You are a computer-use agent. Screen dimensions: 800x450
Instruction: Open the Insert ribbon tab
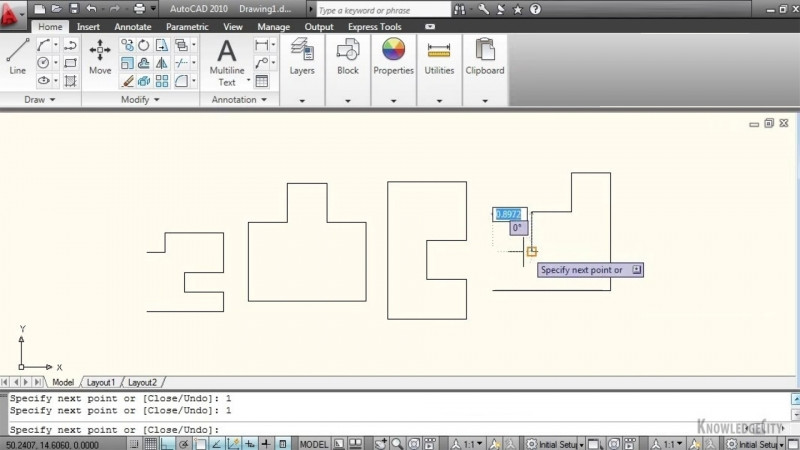point(88,27)
